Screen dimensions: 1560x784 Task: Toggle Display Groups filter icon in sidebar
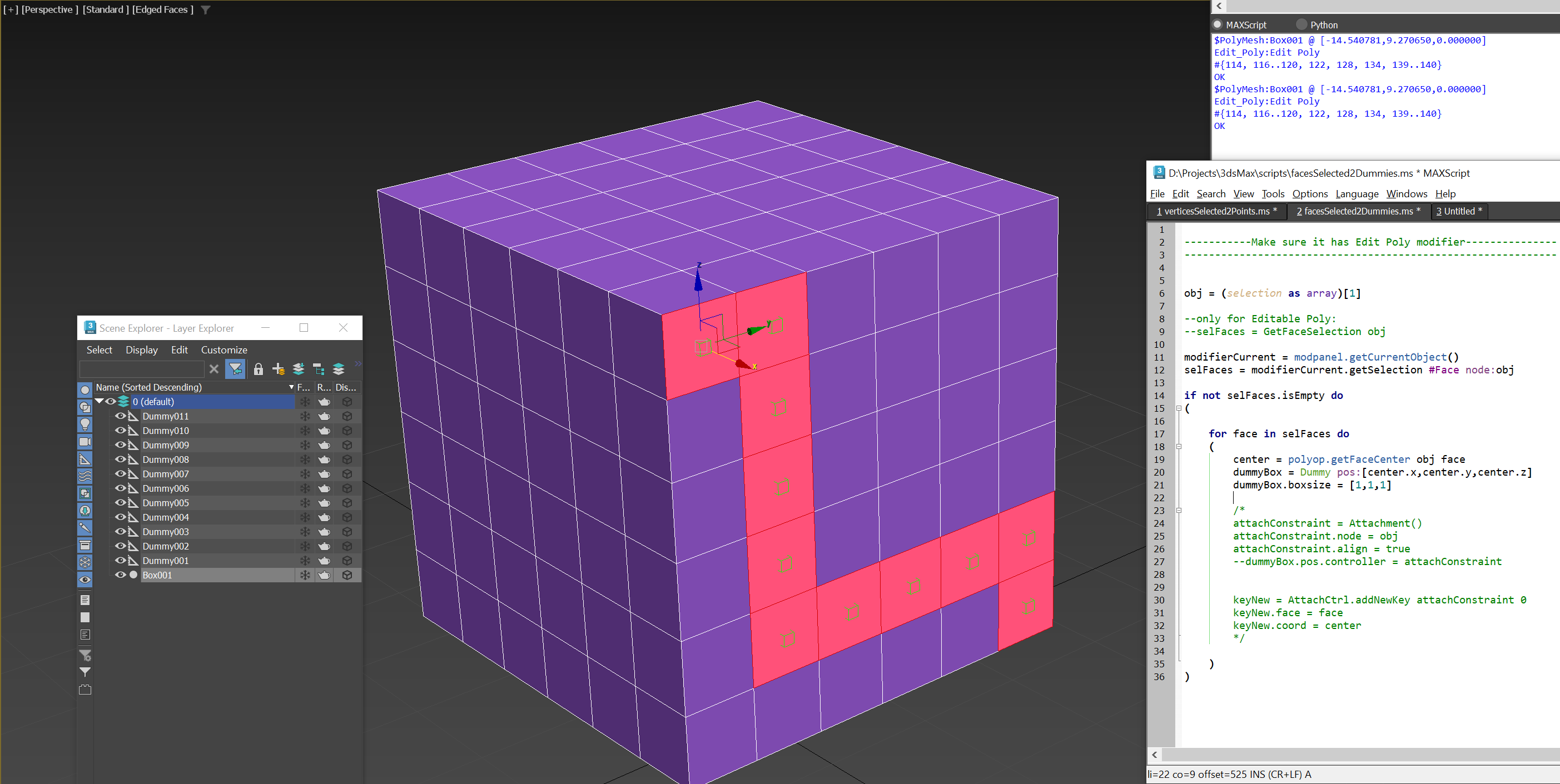tap(85, 493)
